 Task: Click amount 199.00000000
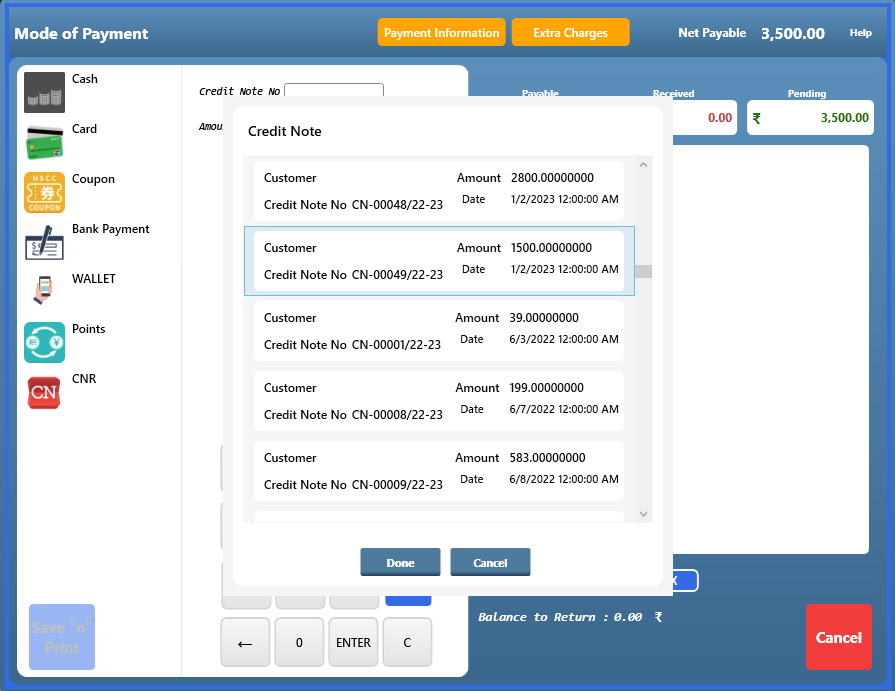546,388
